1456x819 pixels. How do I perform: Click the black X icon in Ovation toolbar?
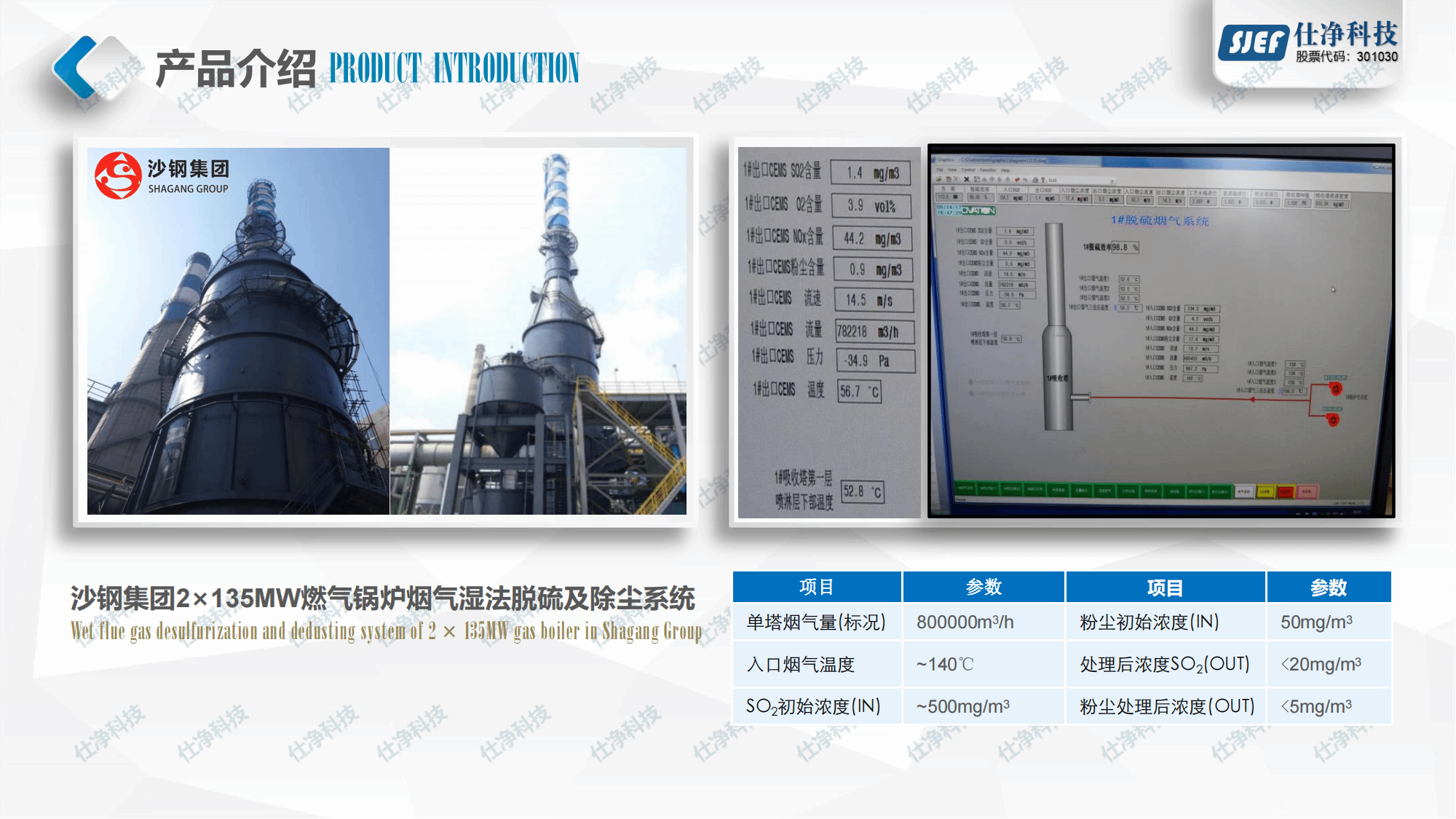click(967, 179)
